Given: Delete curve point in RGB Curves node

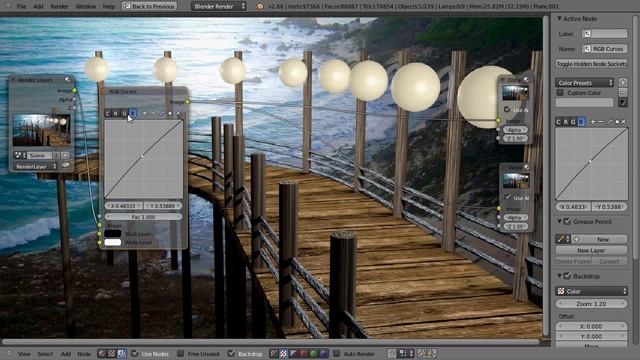Looking at the screenshot, I should pos(178,113).
